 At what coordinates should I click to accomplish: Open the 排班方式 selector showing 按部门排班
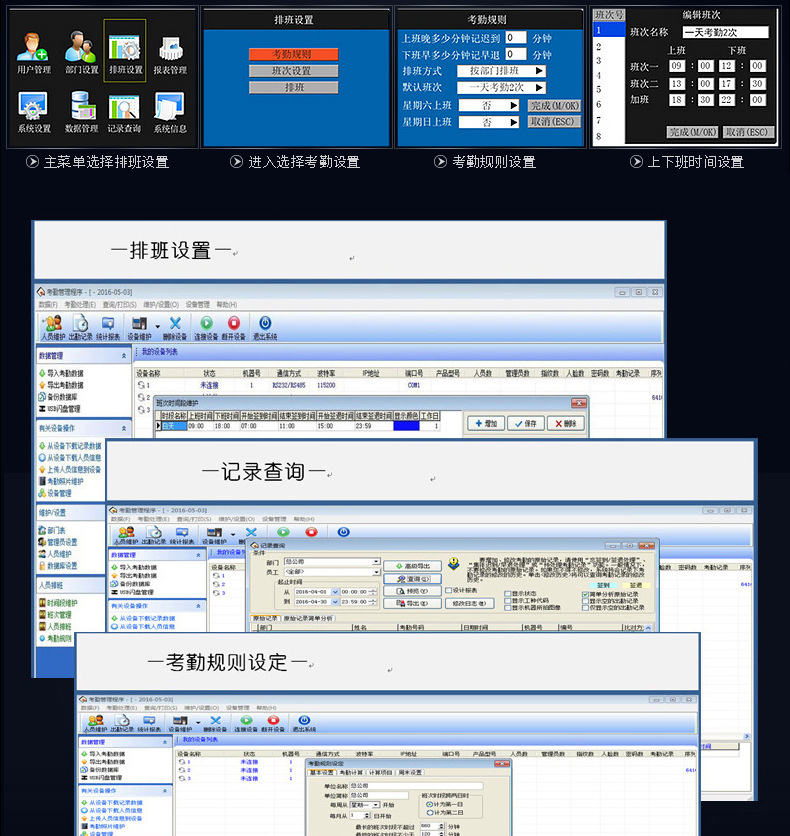point(502,71)
